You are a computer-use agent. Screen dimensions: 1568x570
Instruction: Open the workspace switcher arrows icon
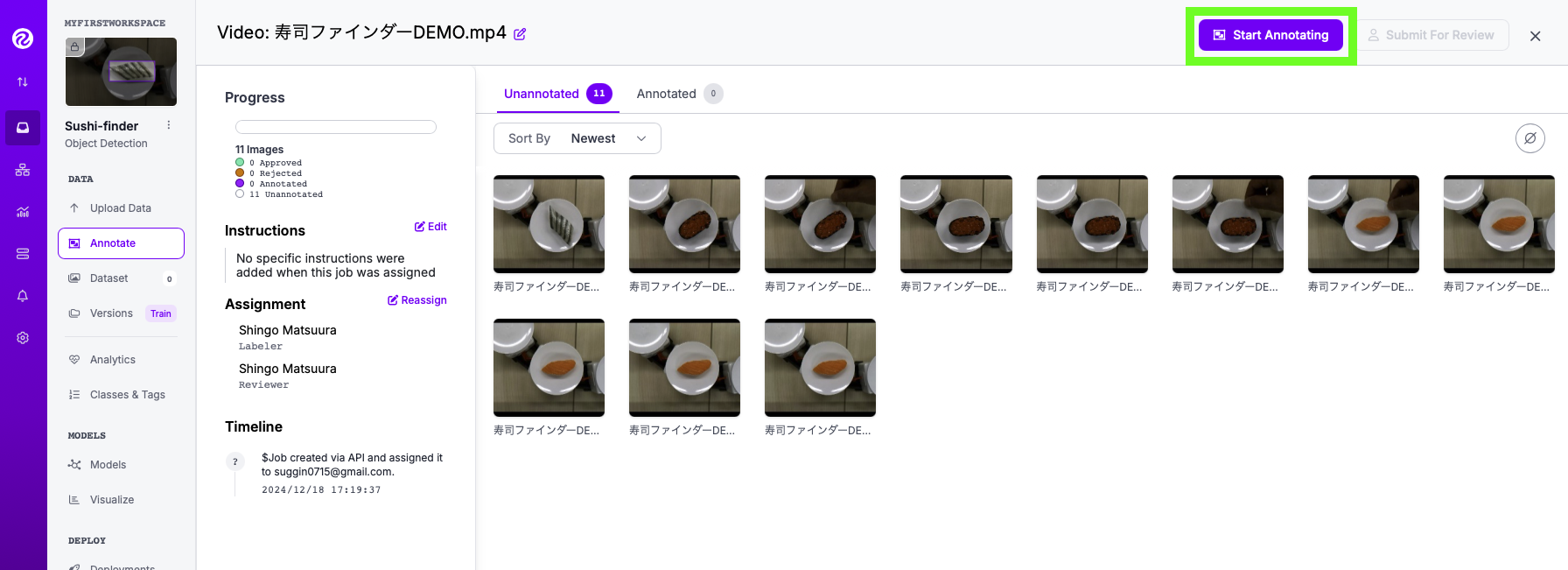(x=23, y=81)
